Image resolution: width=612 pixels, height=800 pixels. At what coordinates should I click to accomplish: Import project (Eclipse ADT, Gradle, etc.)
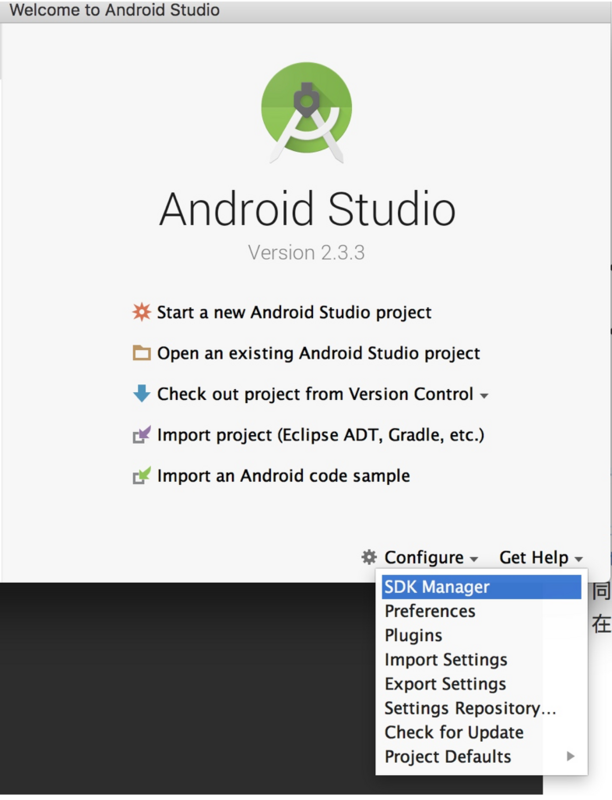(320, 435)
